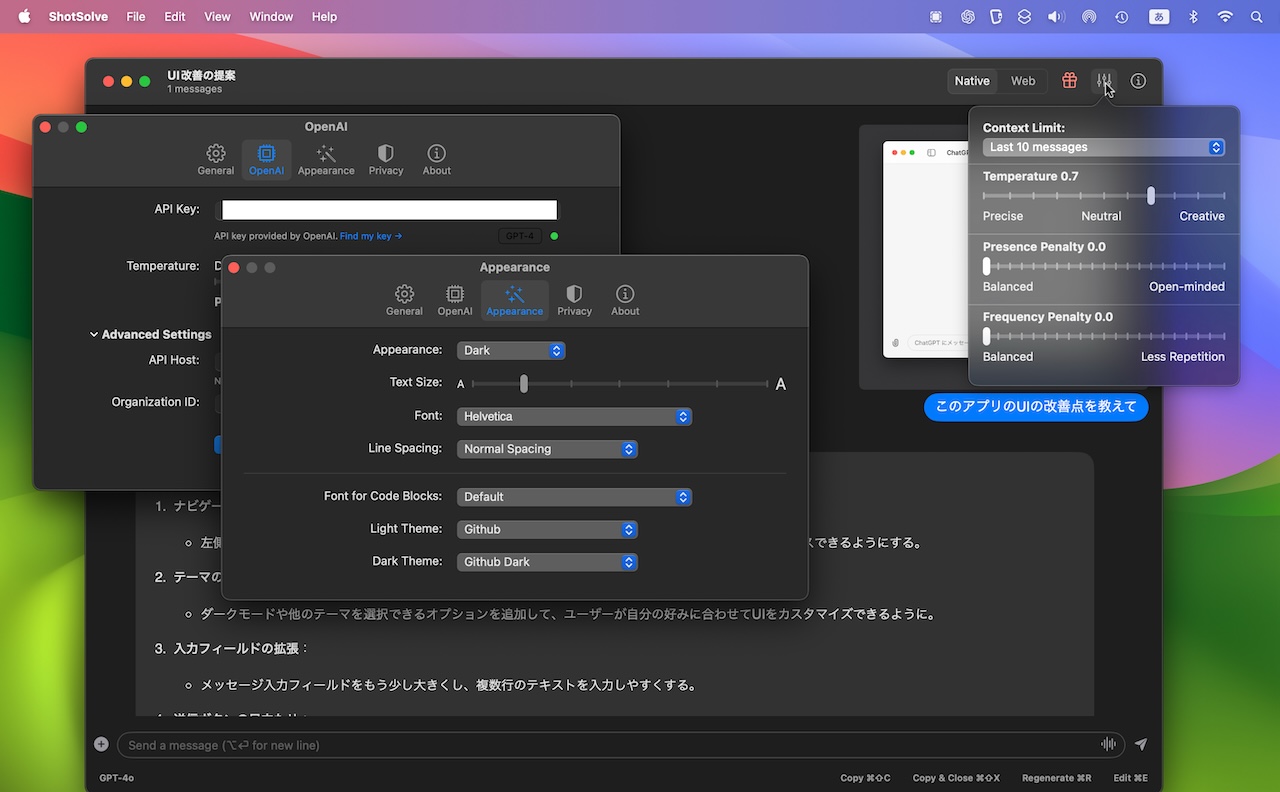Image resolution: width=1280 pixels, height=792 pixels.
Task: Open Privacy tab in OpenAI window
Action: (386, 159)
